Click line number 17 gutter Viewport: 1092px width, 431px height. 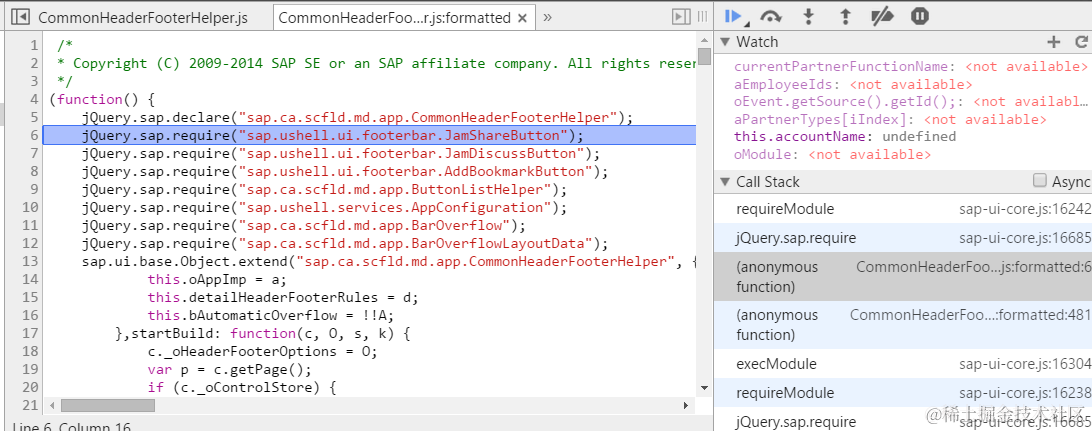tap(31, 334)
